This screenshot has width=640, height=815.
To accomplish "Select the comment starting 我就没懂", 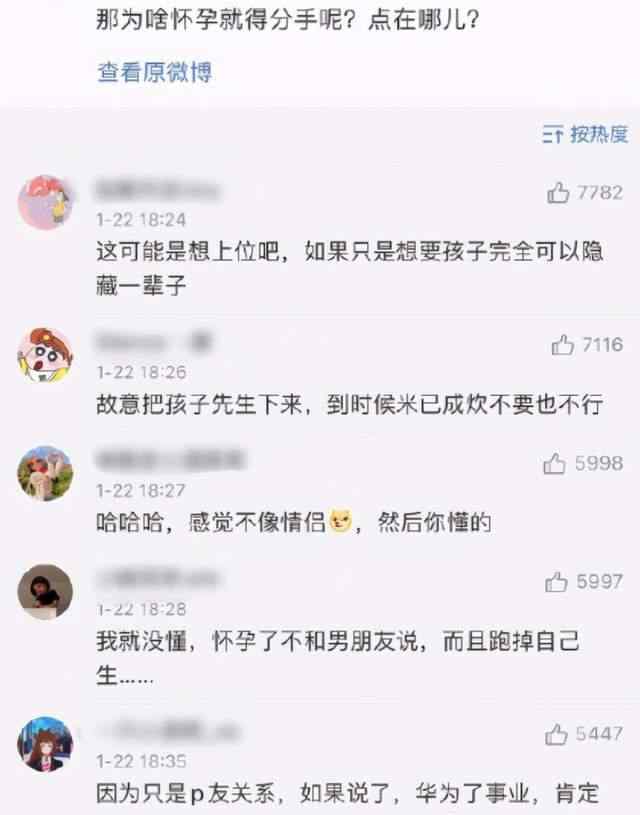I will 337,658.
